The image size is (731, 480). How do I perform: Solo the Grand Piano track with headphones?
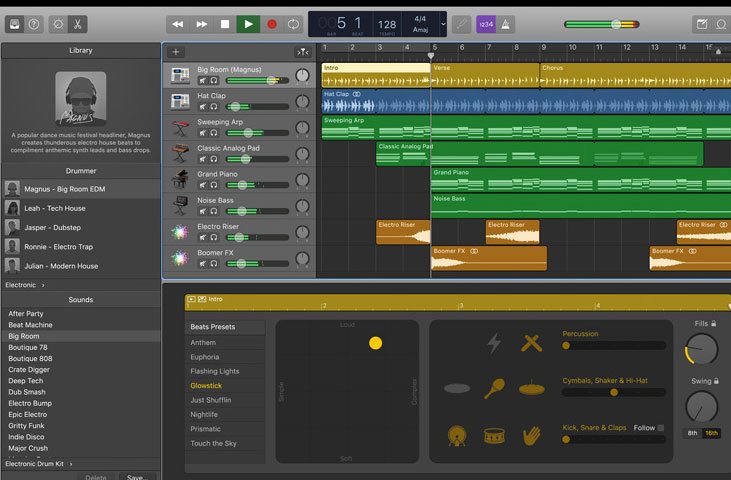pos(213,184)
